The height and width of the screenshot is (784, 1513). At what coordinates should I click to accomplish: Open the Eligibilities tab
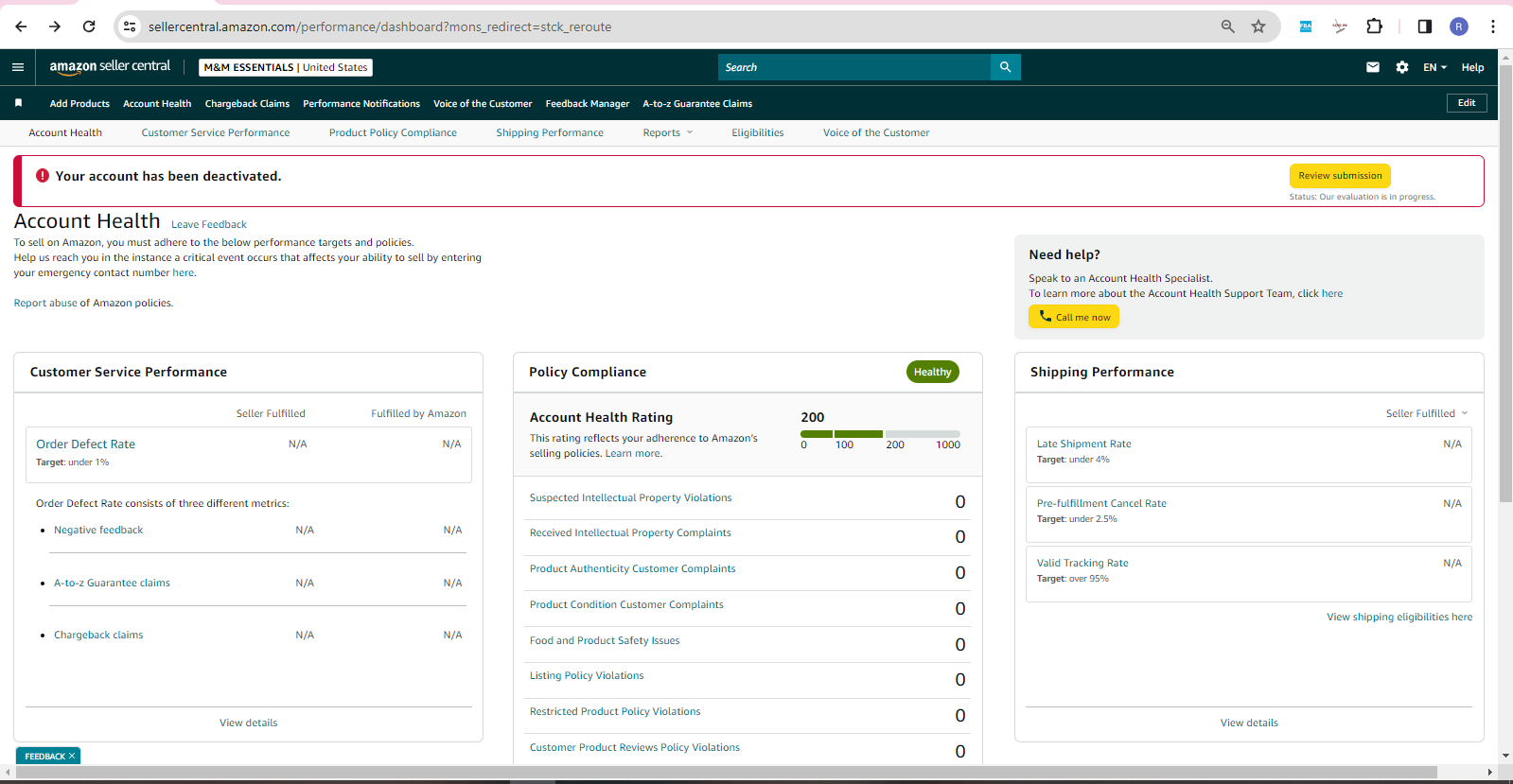[x=758, y=132]
